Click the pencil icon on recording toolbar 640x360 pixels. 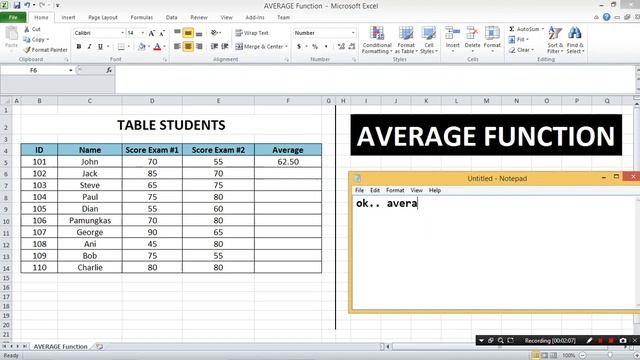pyautogui.click(x=589, y=340)
